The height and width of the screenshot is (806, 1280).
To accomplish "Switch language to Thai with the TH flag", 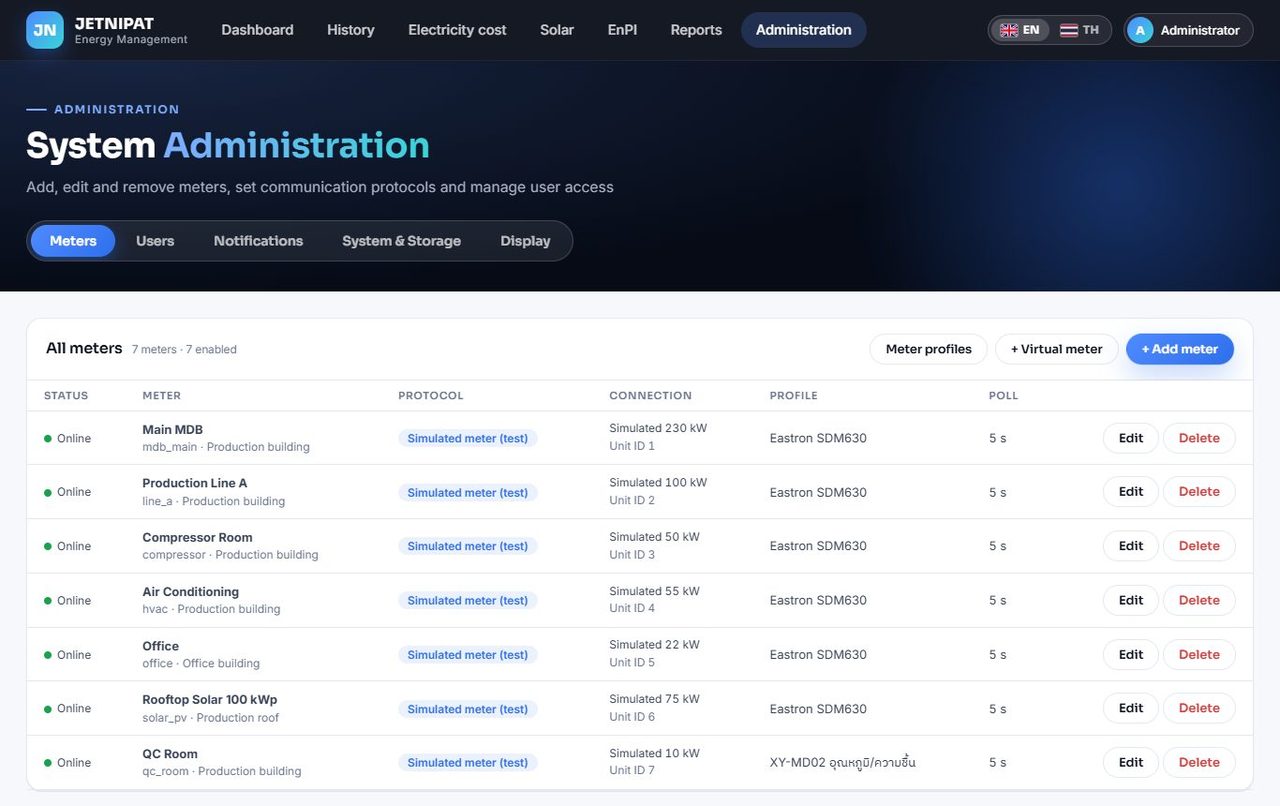I will point(1079,30).
